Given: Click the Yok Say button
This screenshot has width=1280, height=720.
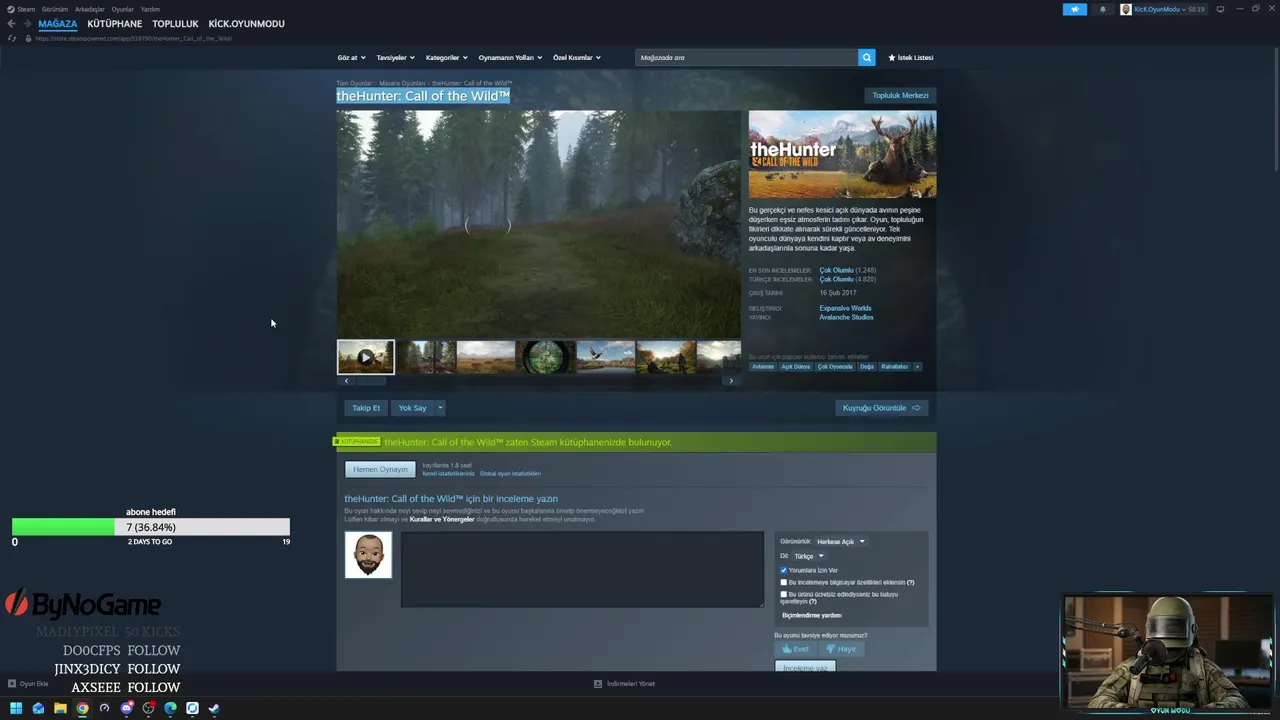Looking at the screenshot, I should click(412, 408).
